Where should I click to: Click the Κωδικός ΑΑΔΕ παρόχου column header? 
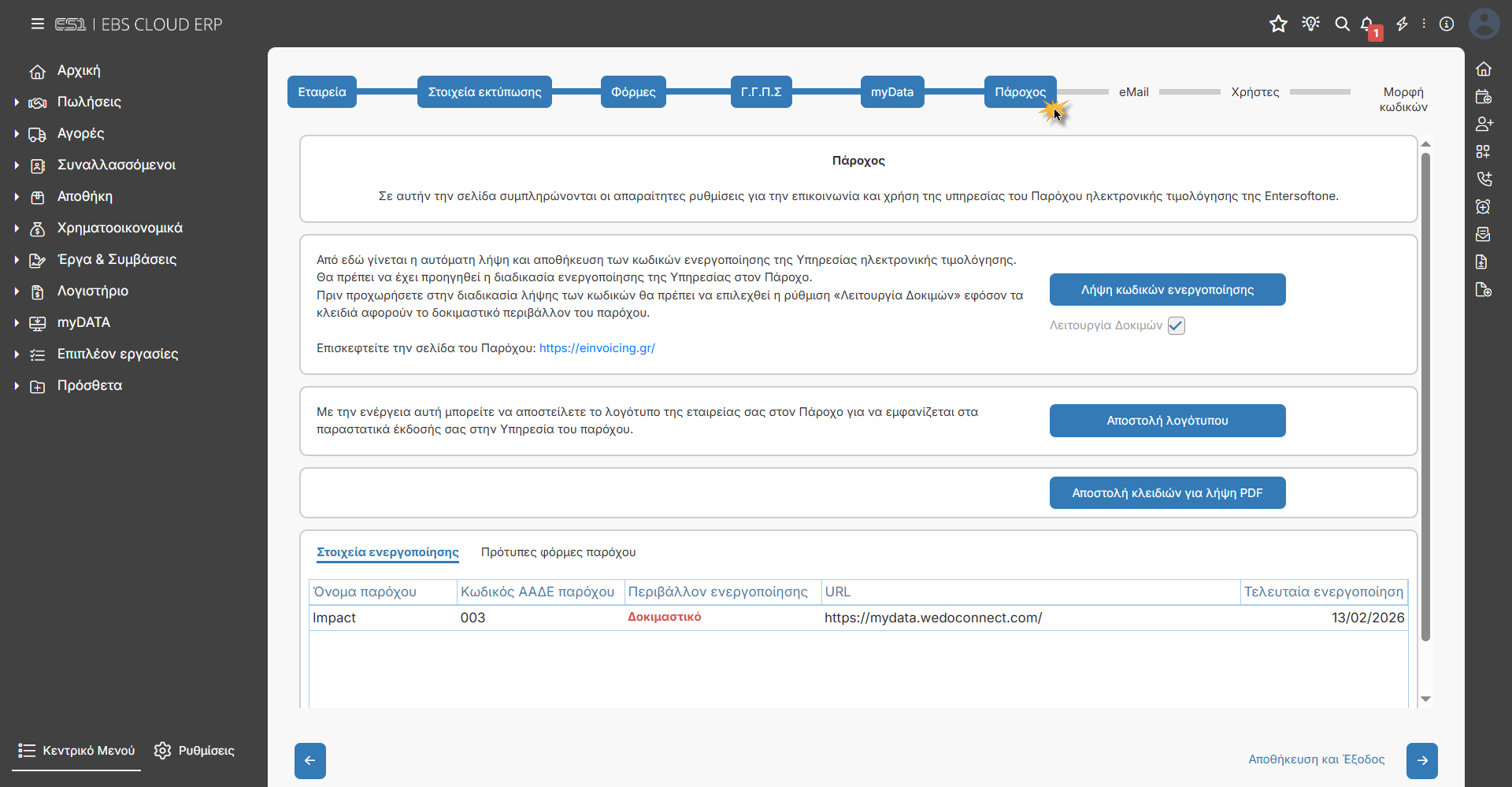coord(540,592)
